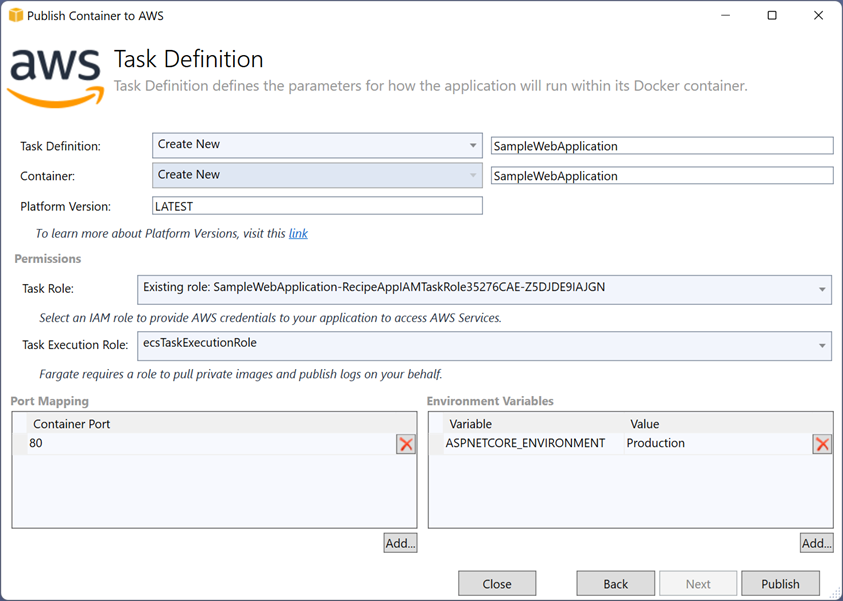The height and width of the screenshot is (601, 843).
Task: Open the Container dropdown
Action: [x=317, y=176]
